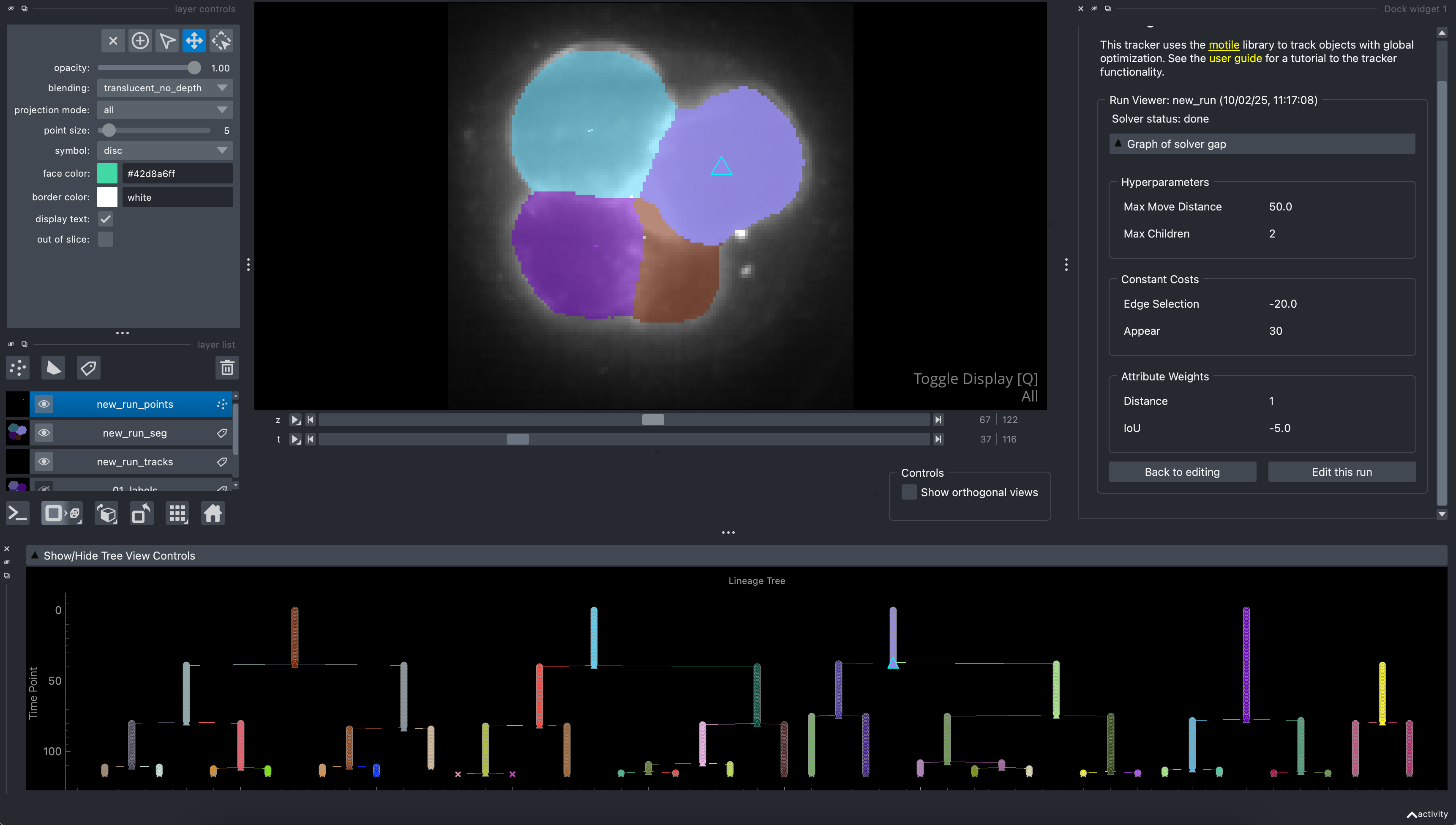Open the symbol dropdown set to disc
This screenshot has width=1456, height=825.
coord(165,151)
